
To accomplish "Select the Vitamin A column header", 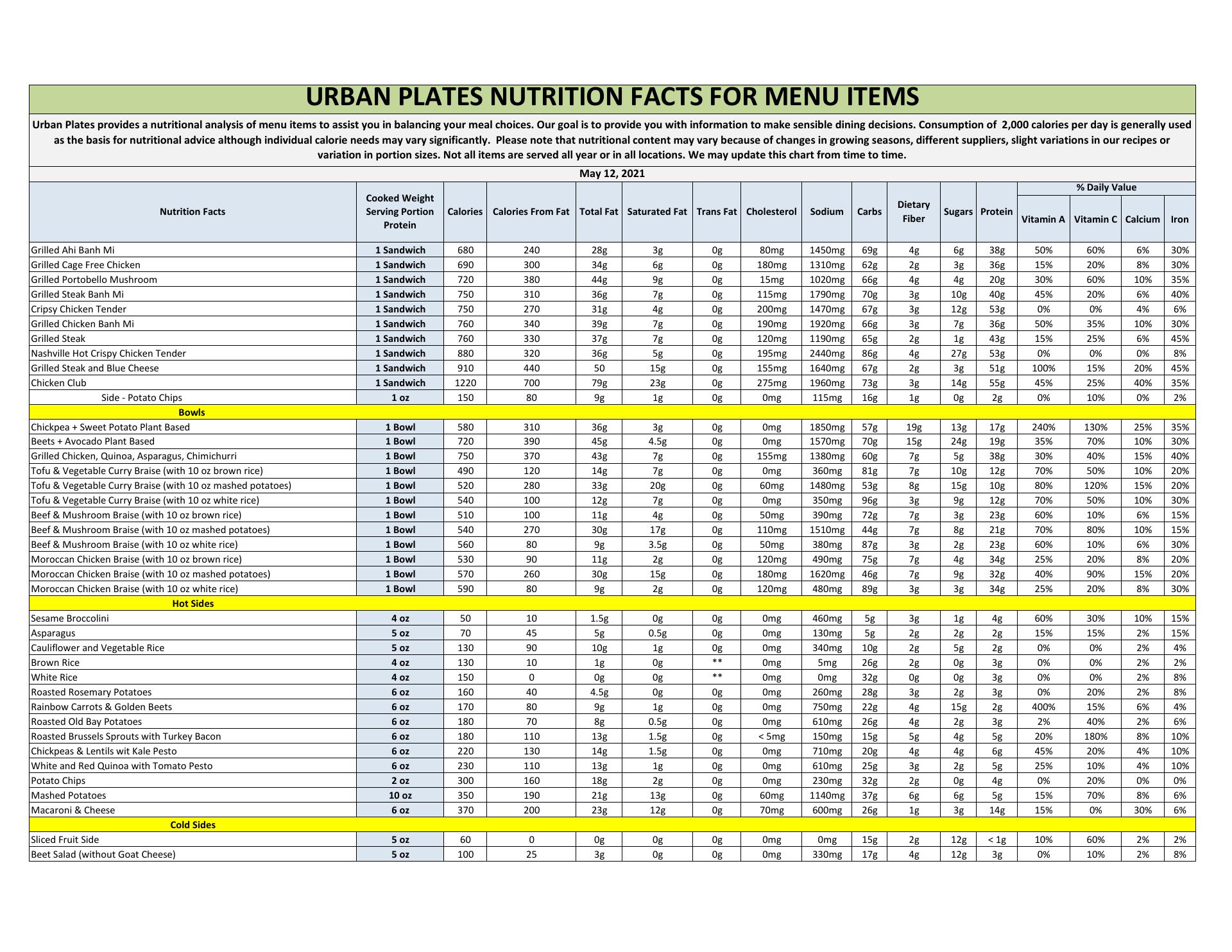I will click(1043, 219).
